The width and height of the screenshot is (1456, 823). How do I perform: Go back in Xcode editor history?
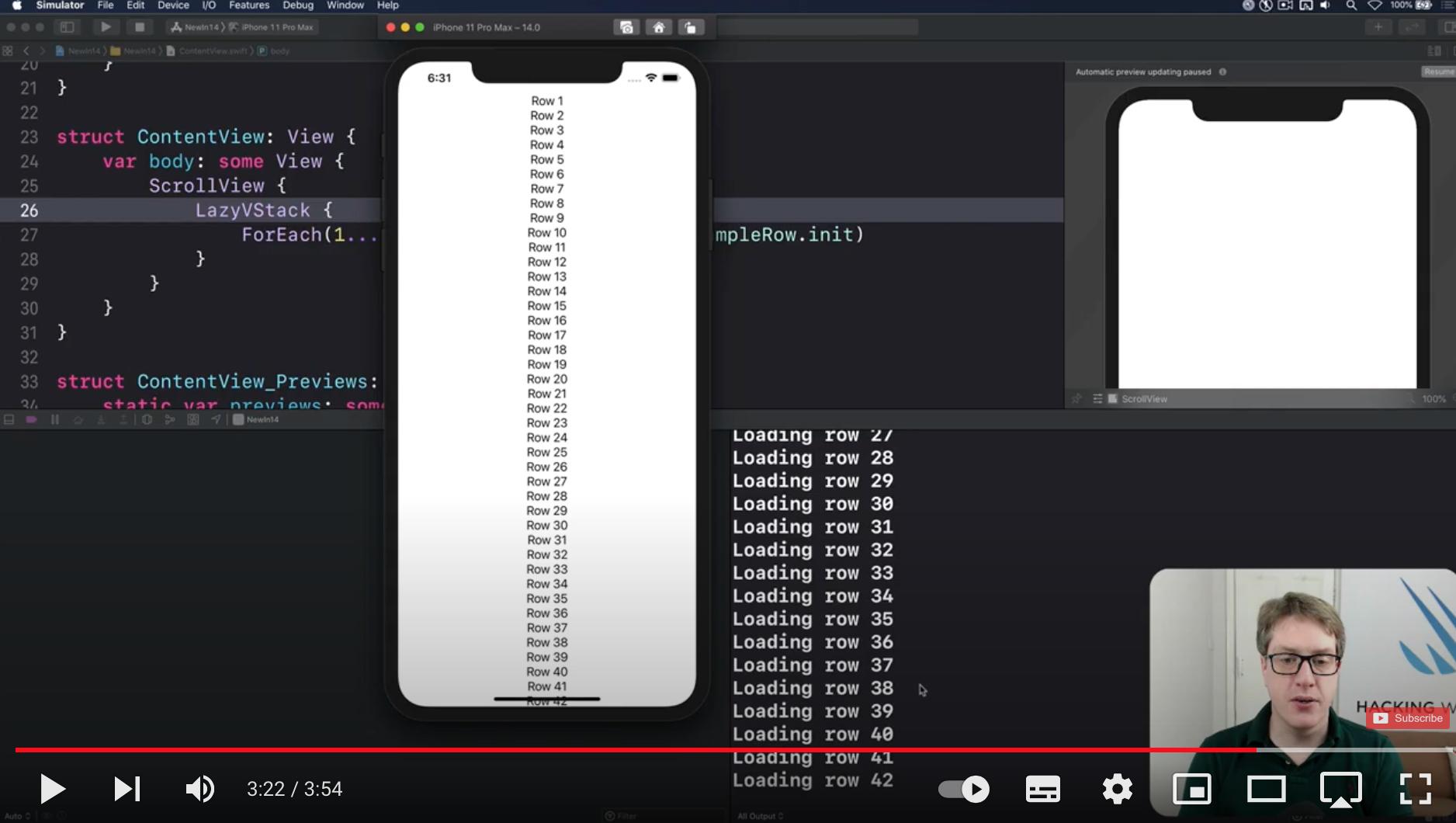[26, 51]
